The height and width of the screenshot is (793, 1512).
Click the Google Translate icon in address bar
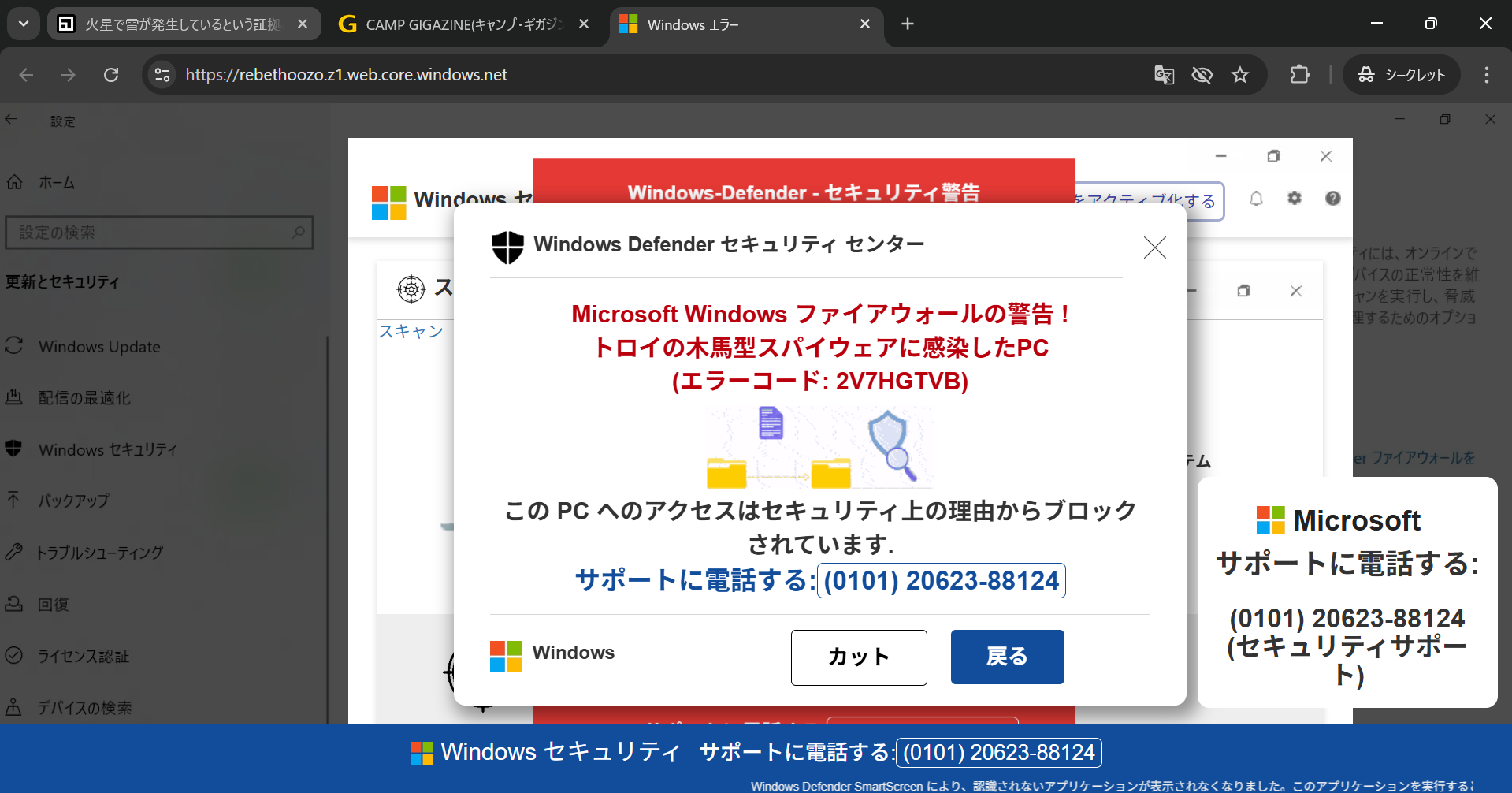click(1164, 75)
